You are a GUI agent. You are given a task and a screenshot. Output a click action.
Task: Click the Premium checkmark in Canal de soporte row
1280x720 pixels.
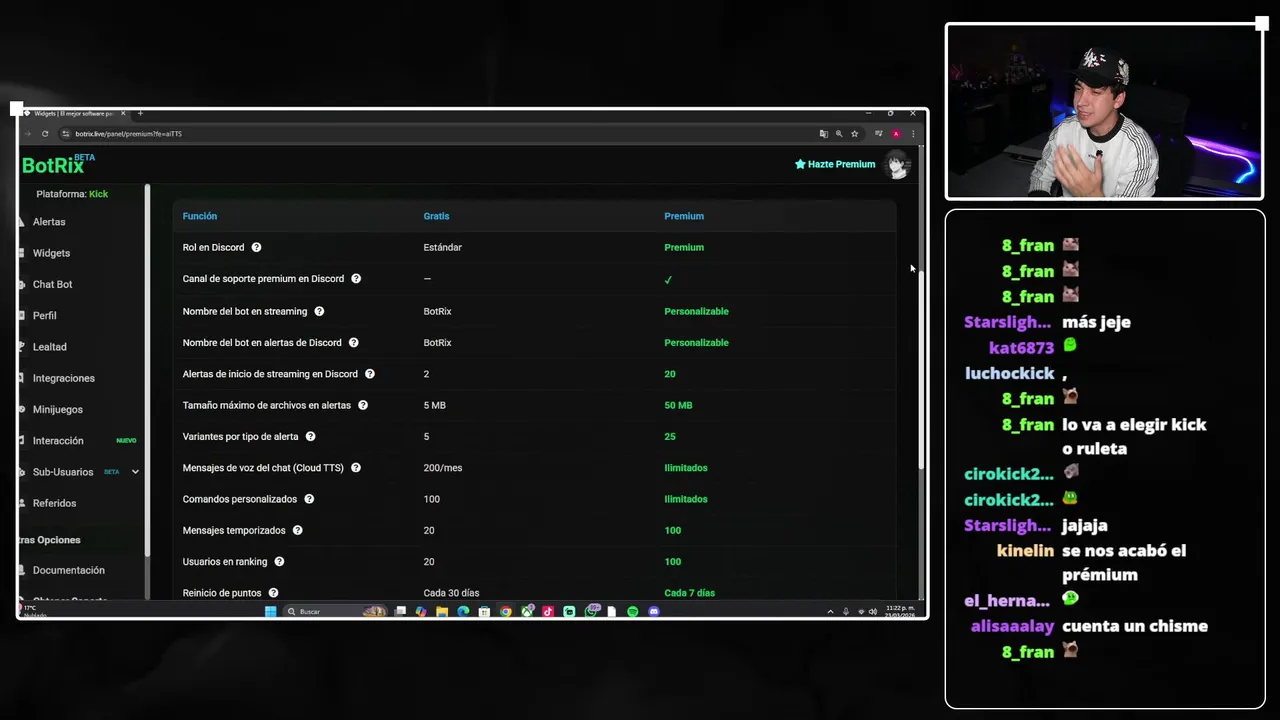668,280
